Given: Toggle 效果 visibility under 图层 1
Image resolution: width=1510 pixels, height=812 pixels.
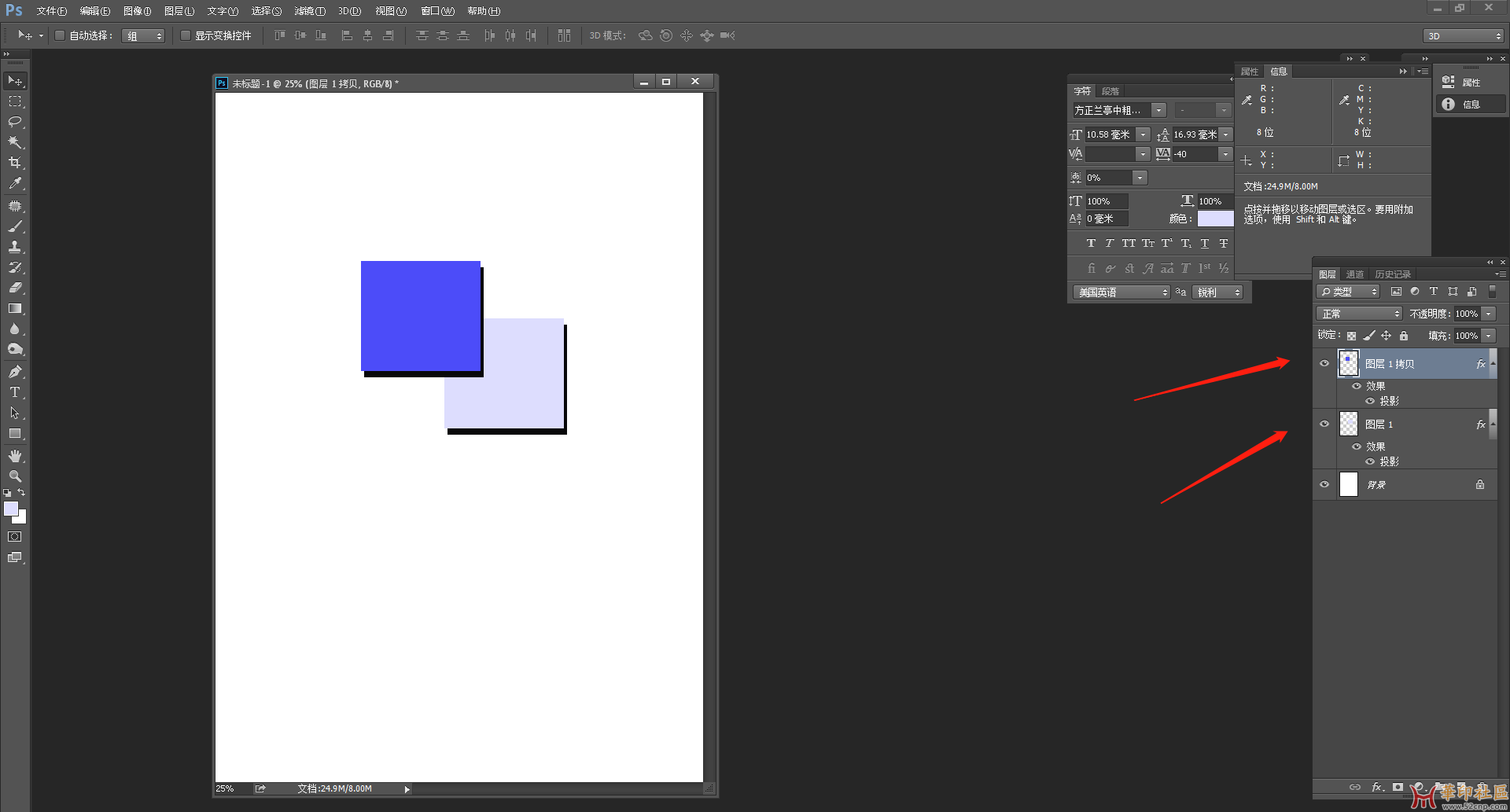Looking at the screenshot, I should (x=1357, y=446).
